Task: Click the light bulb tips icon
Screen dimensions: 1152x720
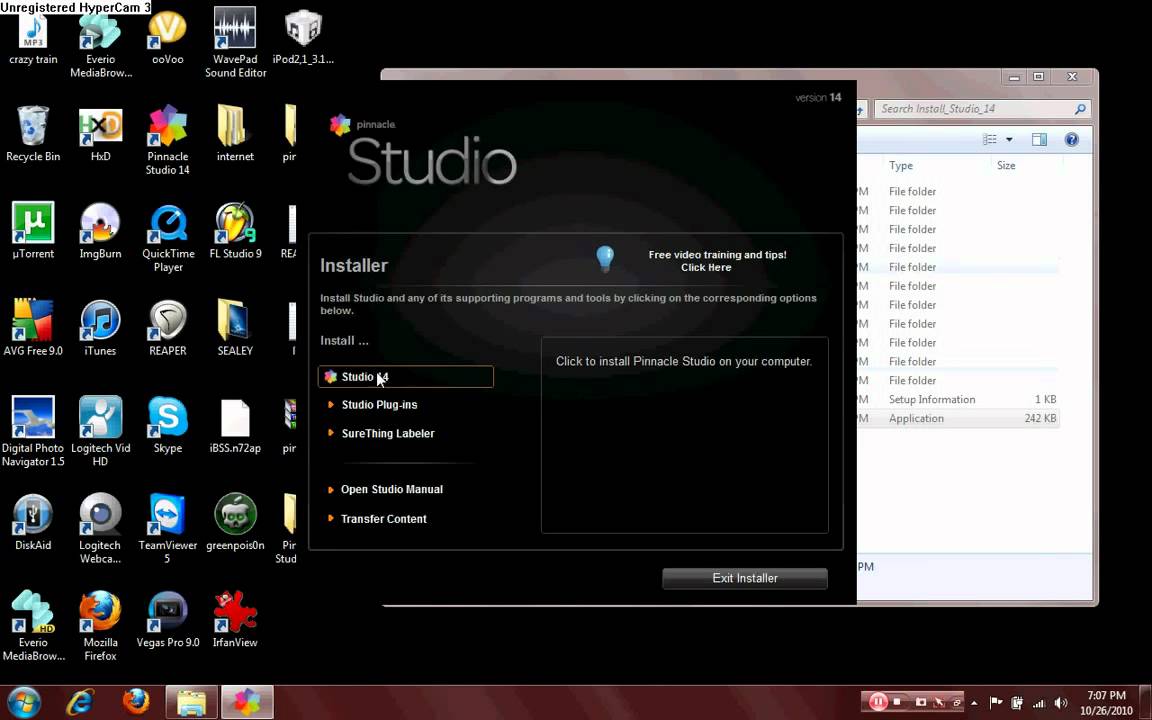Action: tap(605, 259)
